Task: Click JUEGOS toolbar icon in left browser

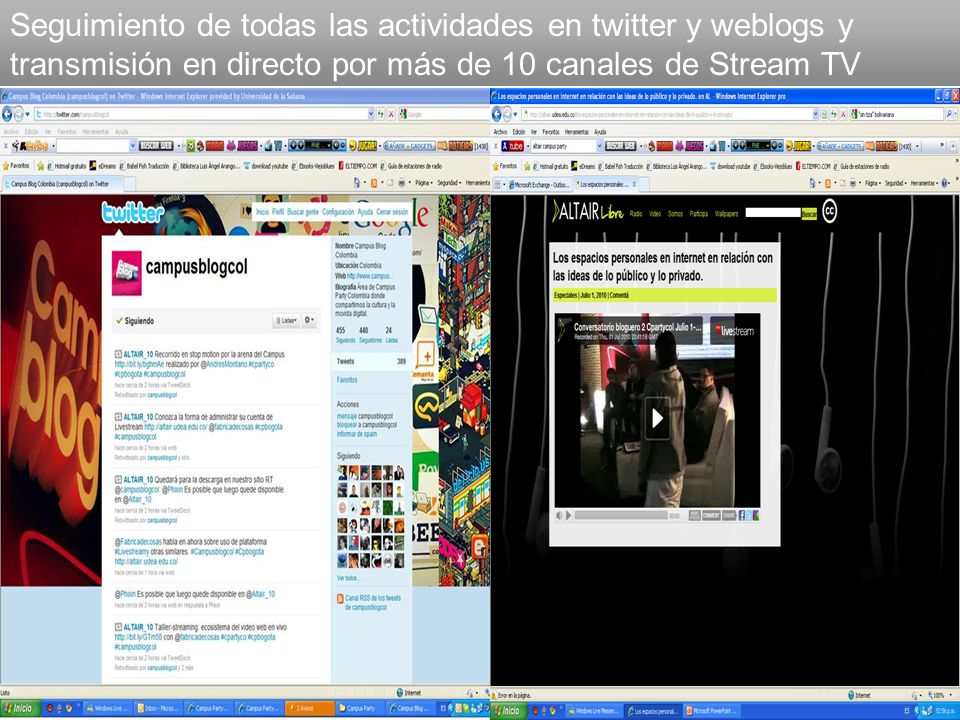Action: pyautogui.click(x=242, y=146)
